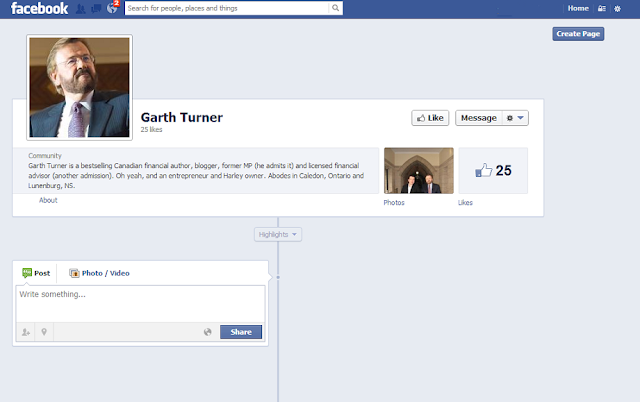Image resolution: width=640 pixels, height=402 pixels.
Task: Switch to Photo / Video tab
Action: pyautogui.click(x=99, y=273)
